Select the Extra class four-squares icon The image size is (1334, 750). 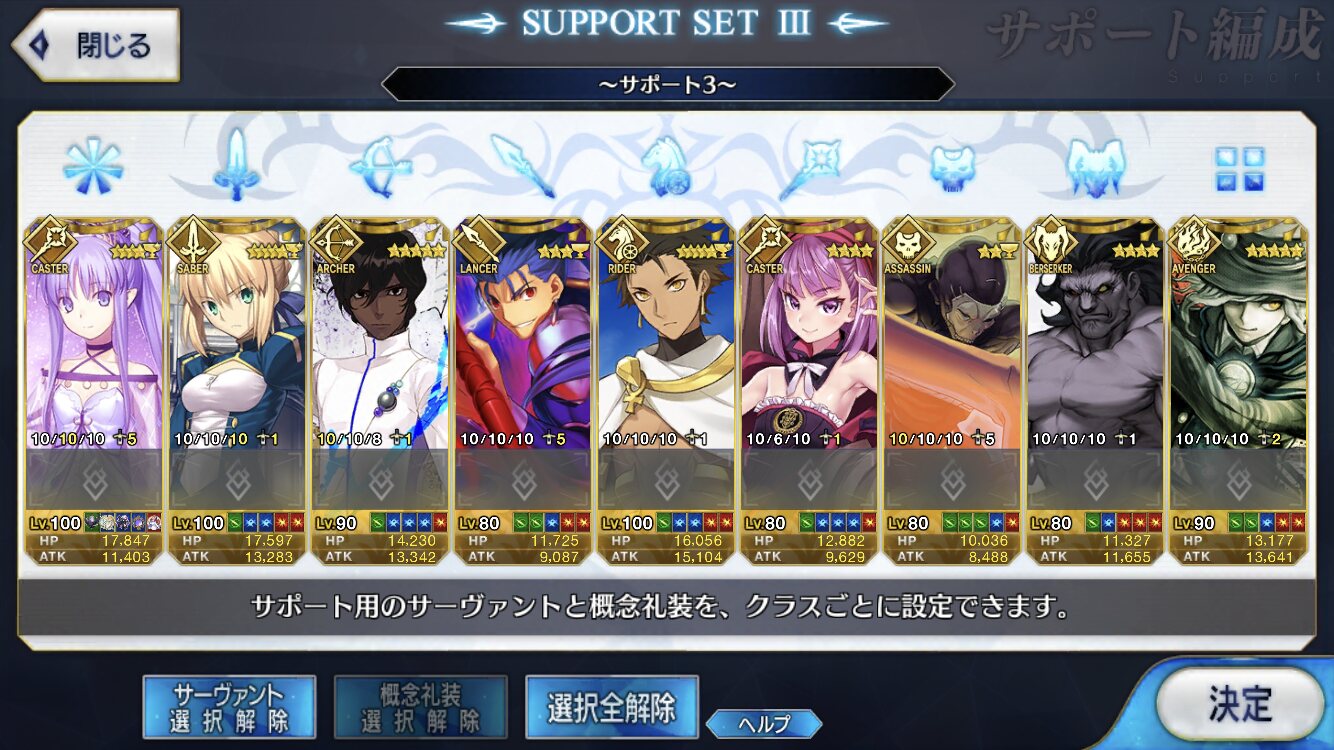click(1240, 169)
